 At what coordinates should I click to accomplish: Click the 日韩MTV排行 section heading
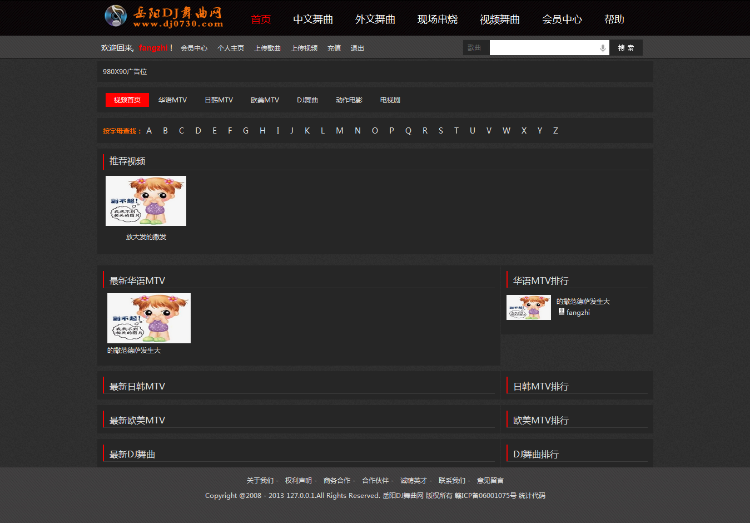click(x=541, y=387)
